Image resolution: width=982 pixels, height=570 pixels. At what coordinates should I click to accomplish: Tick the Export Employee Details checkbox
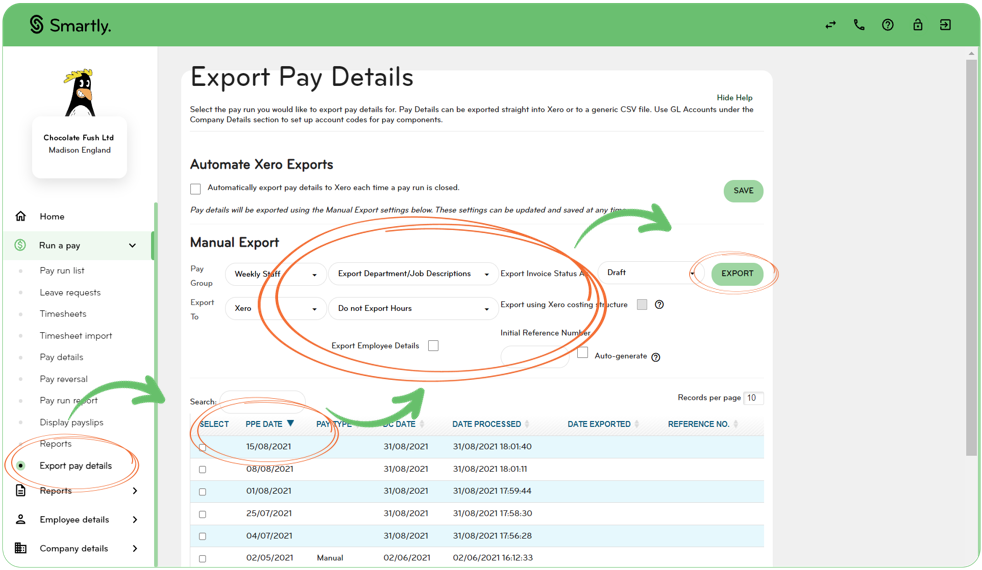tap(433, 346)
